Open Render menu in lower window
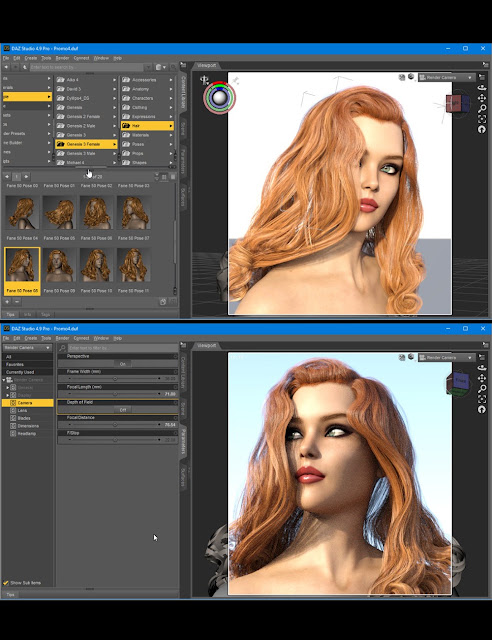Screen dimensions: 492x640 pos(62,338)
